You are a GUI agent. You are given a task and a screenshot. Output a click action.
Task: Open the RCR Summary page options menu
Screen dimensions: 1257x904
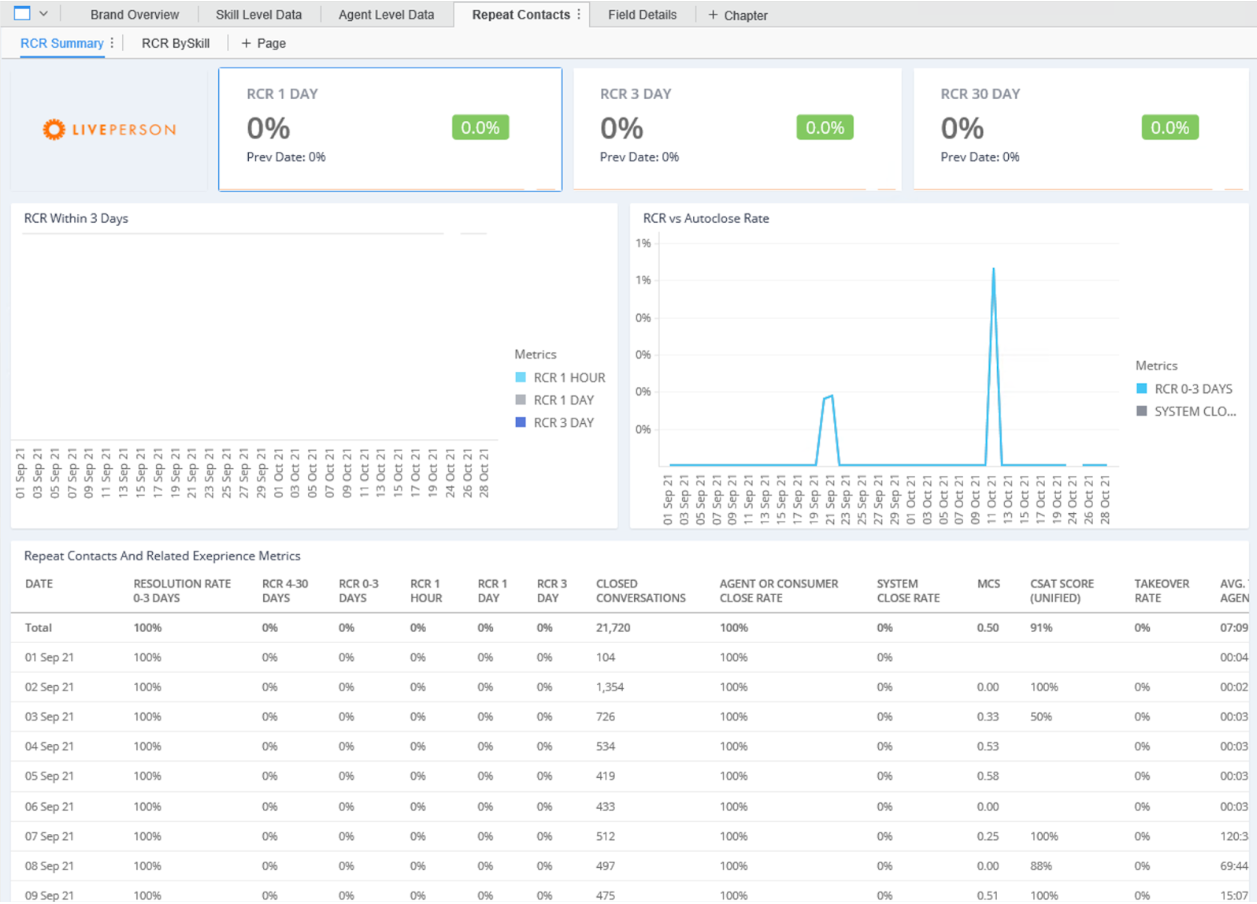[x=112, y=43]
